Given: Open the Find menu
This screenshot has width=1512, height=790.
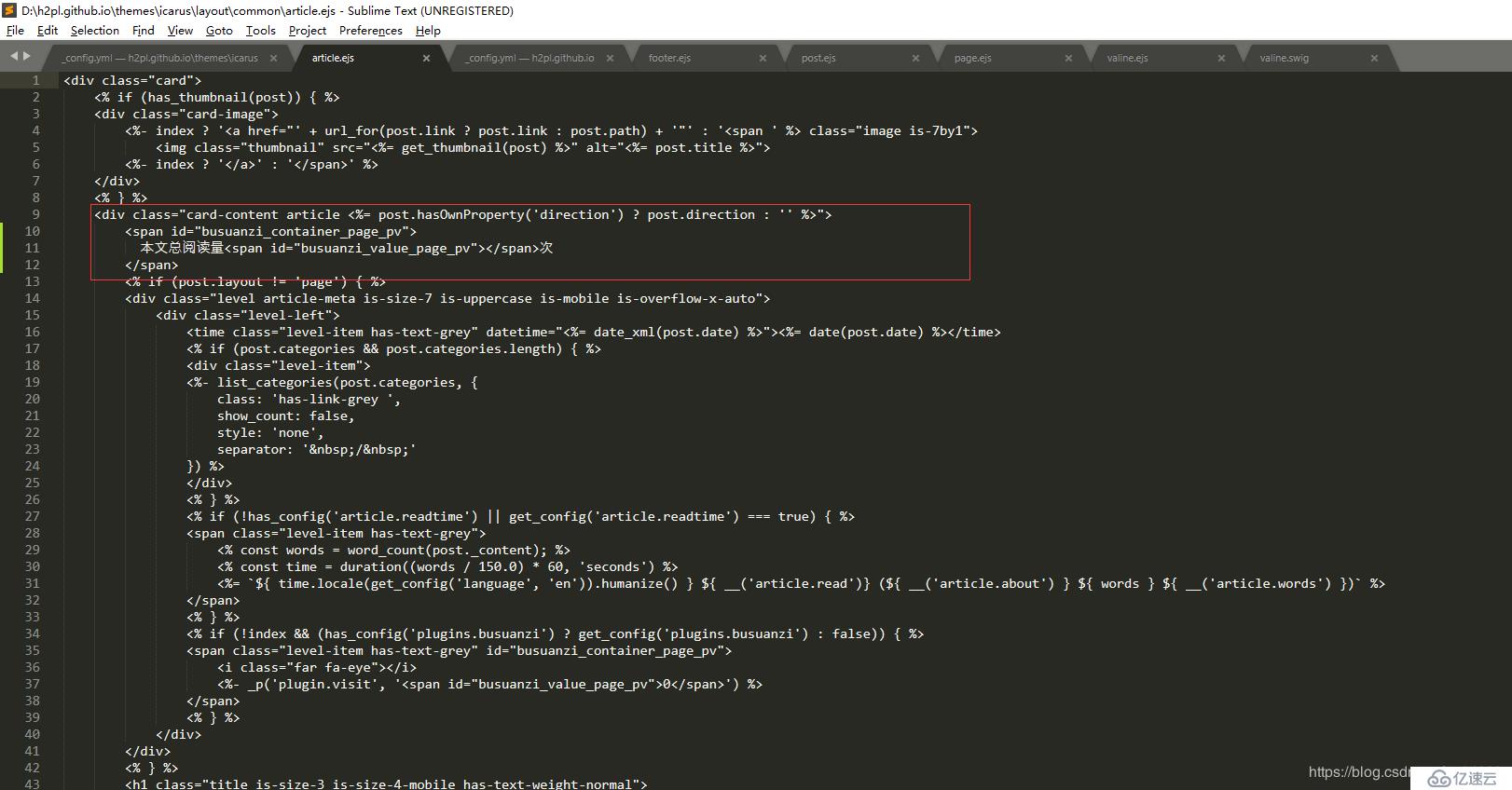Looking at the screenshot, I should coord(144,30).
